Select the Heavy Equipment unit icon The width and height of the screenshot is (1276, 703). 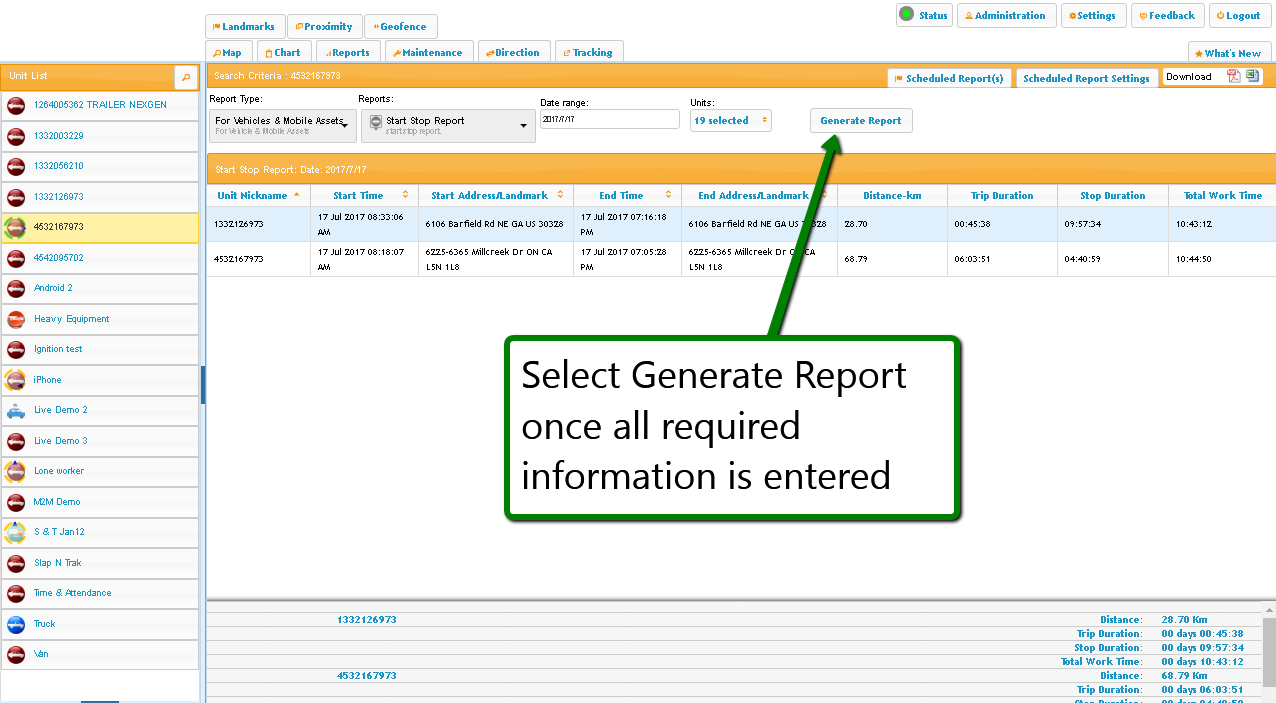click(x=16, y=319)
